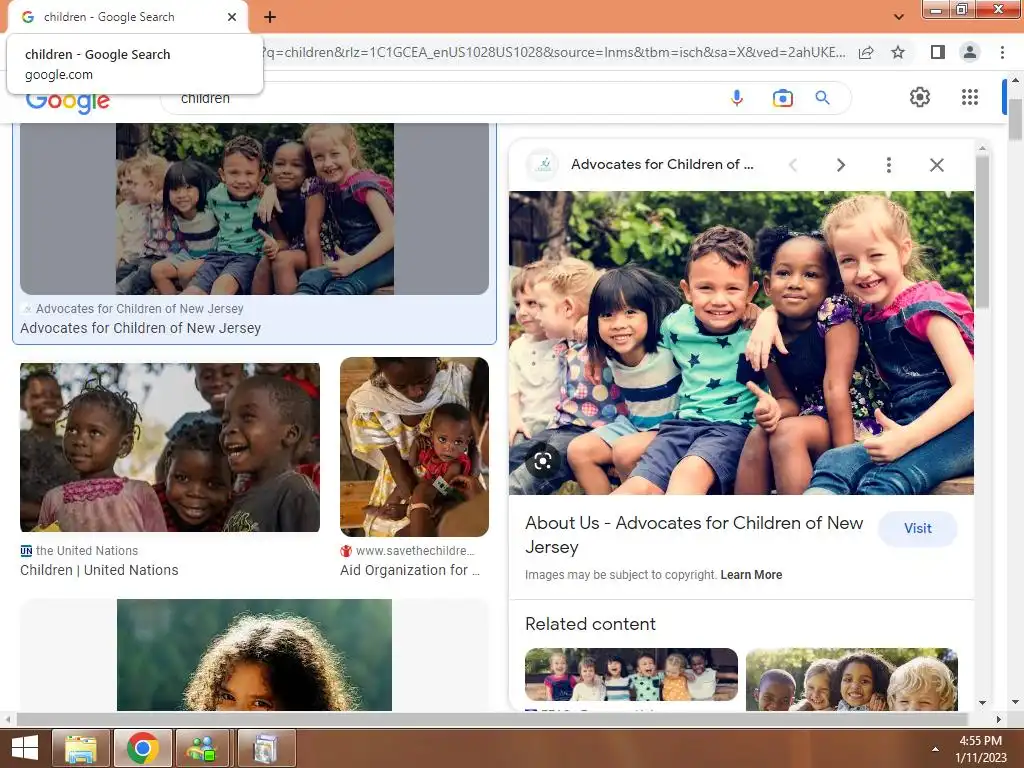Open Advocates for Children of New Jersey caption
This screenshot has width=1024, height=768.
tap(140, 328)
